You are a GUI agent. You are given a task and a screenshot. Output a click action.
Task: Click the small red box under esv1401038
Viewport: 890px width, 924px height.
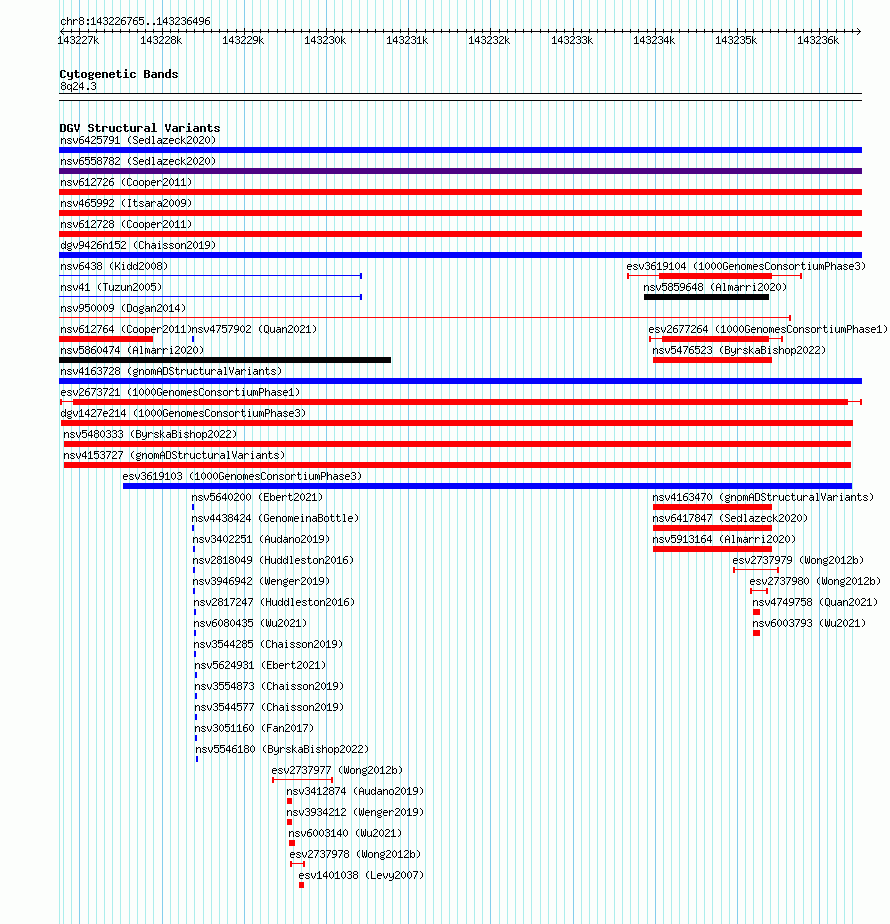301,885
